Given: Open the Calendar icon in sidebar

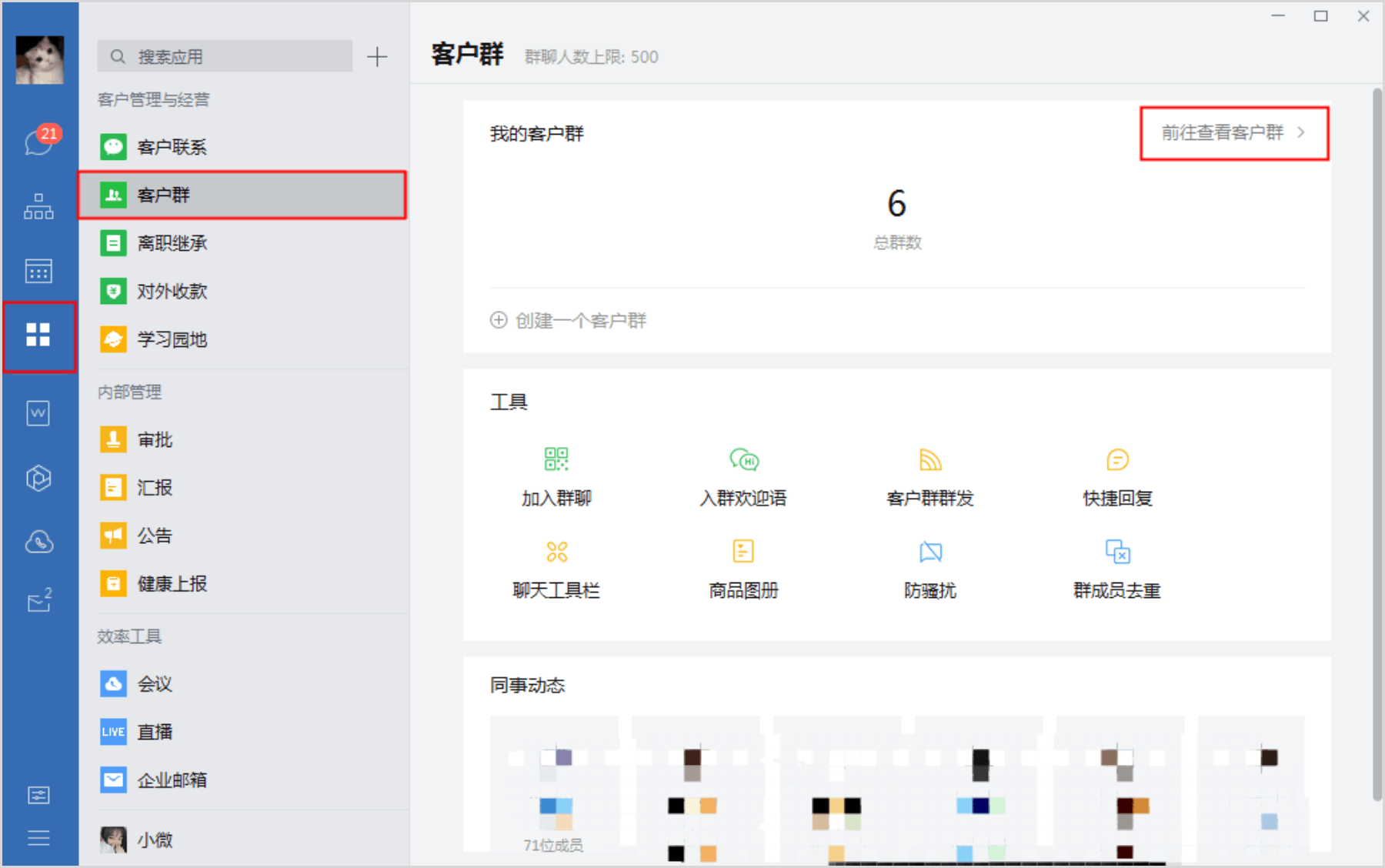Looking at the screenshot, I should [x=38, y=271].
